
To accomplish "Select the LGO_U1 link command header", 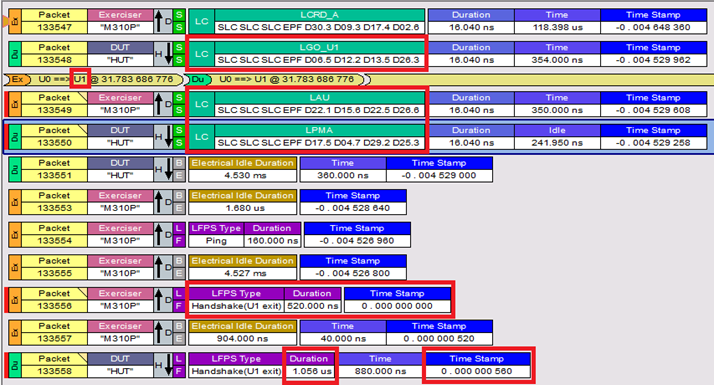I will 320,47.
